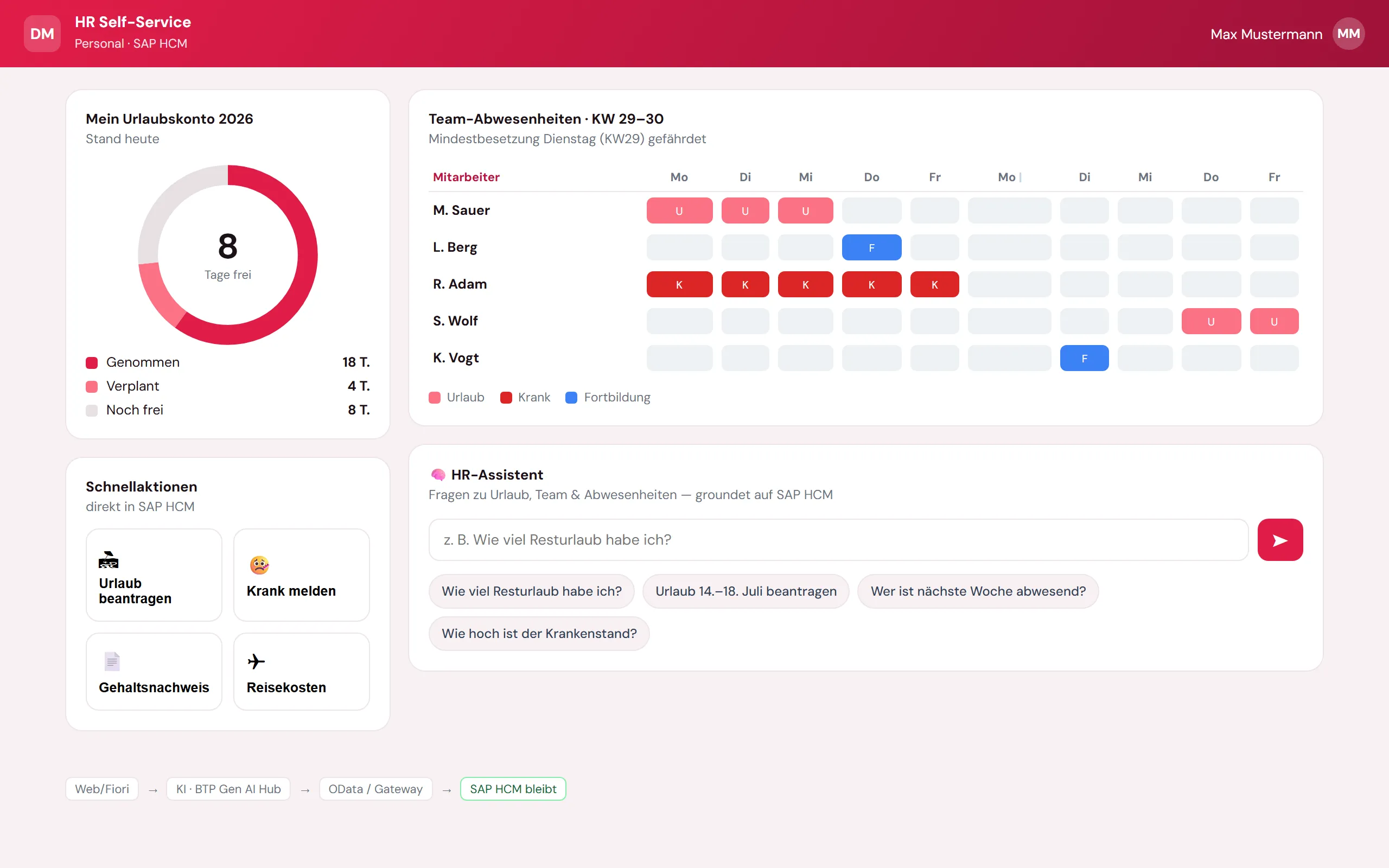
Task: Click R. Adam's first Friday sick cell
Action: tap(934, 284)
